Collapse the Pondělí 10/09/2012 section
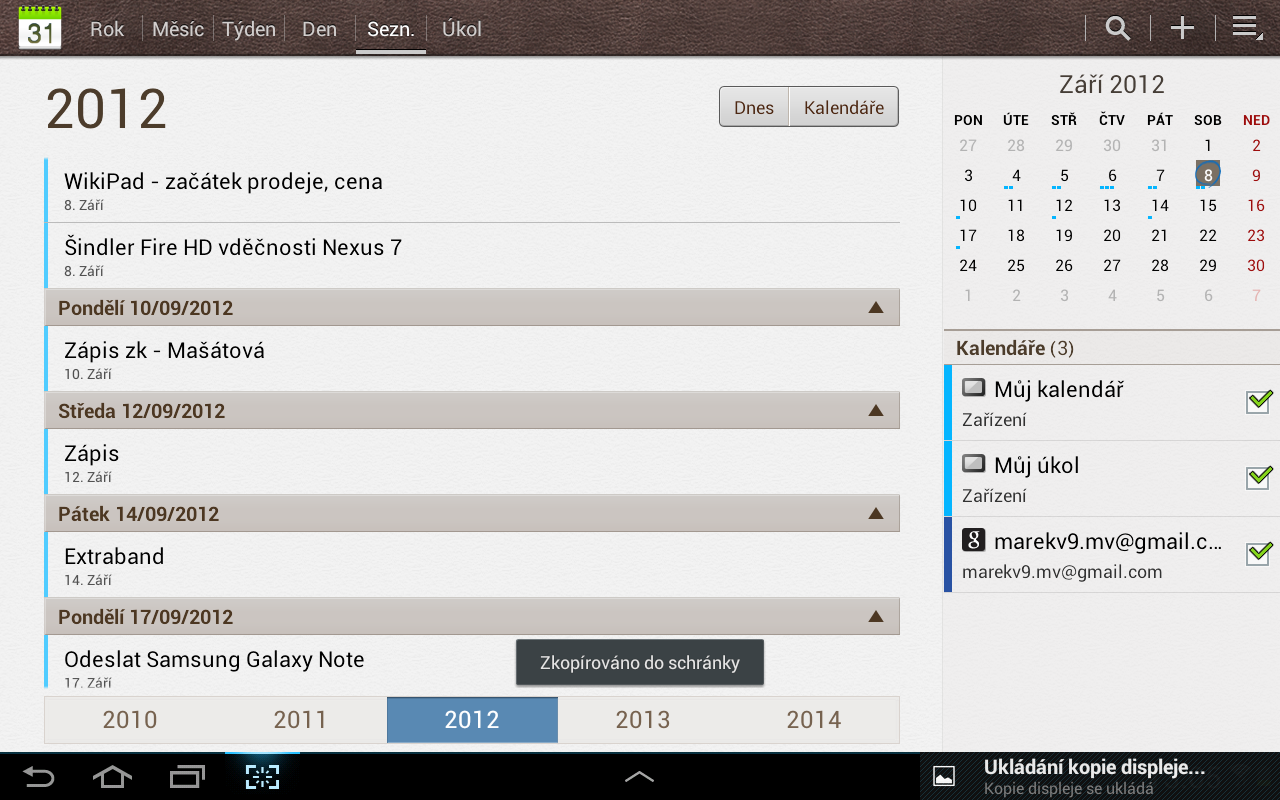1280x800 pixels. (876, 308)
